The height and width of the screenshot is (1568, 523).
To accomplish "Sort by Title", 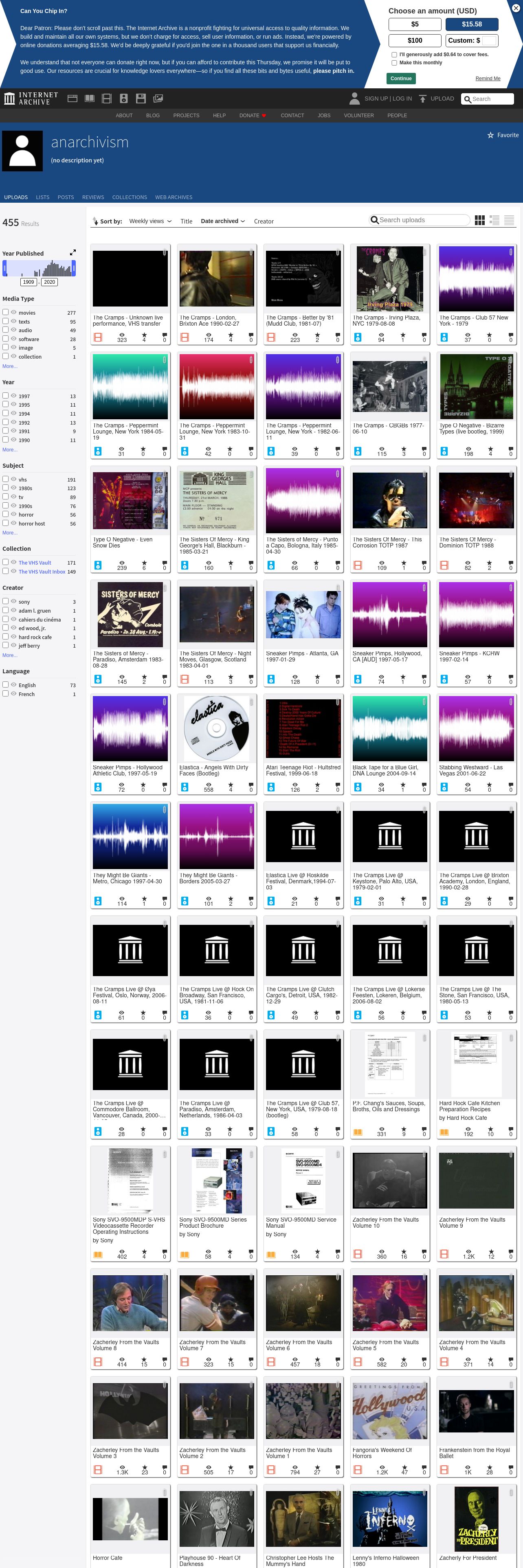I will 186,221.
